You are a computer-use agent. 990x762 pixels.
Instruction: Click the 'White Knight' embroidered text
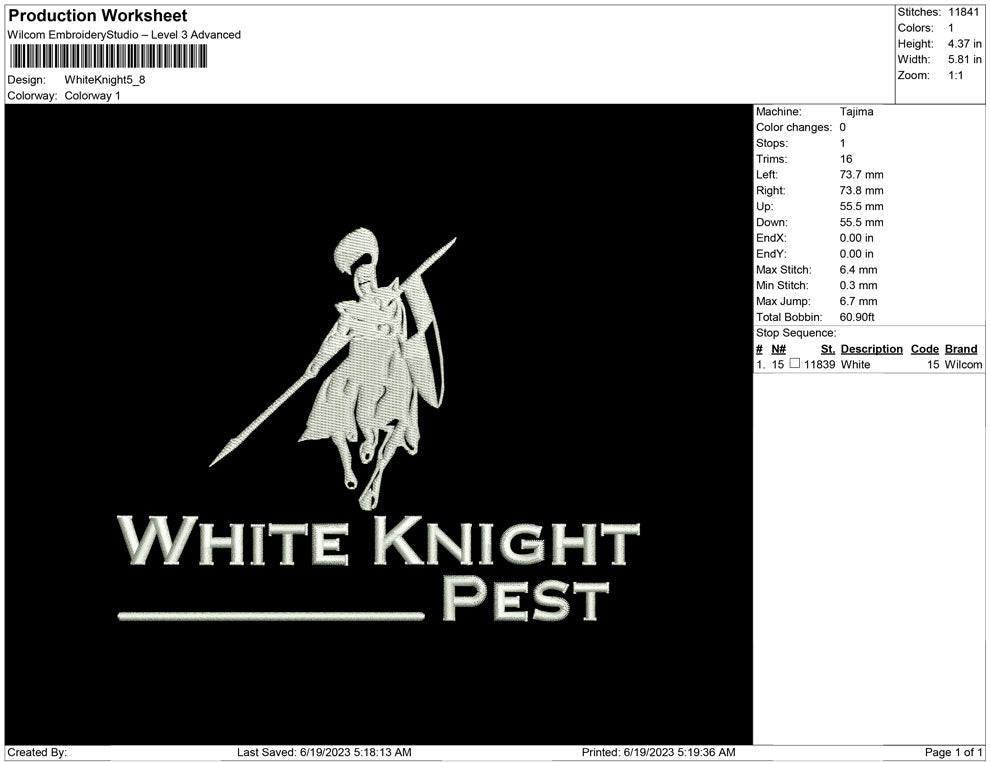click(x=379, y=541)
